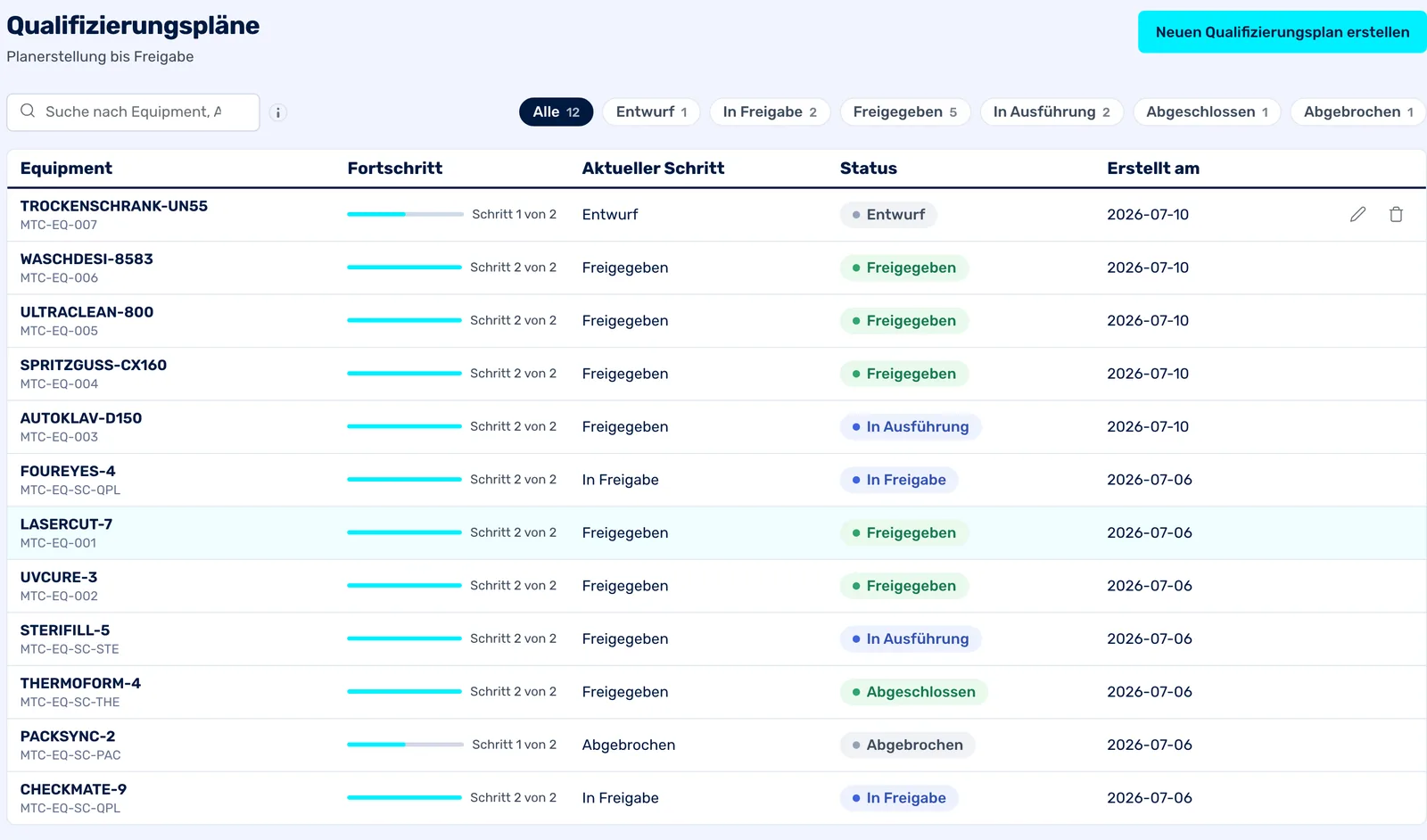The width and height of the screenshot is (1427, 840).
Task: Select the Alle filter tab
Action: 556,111
